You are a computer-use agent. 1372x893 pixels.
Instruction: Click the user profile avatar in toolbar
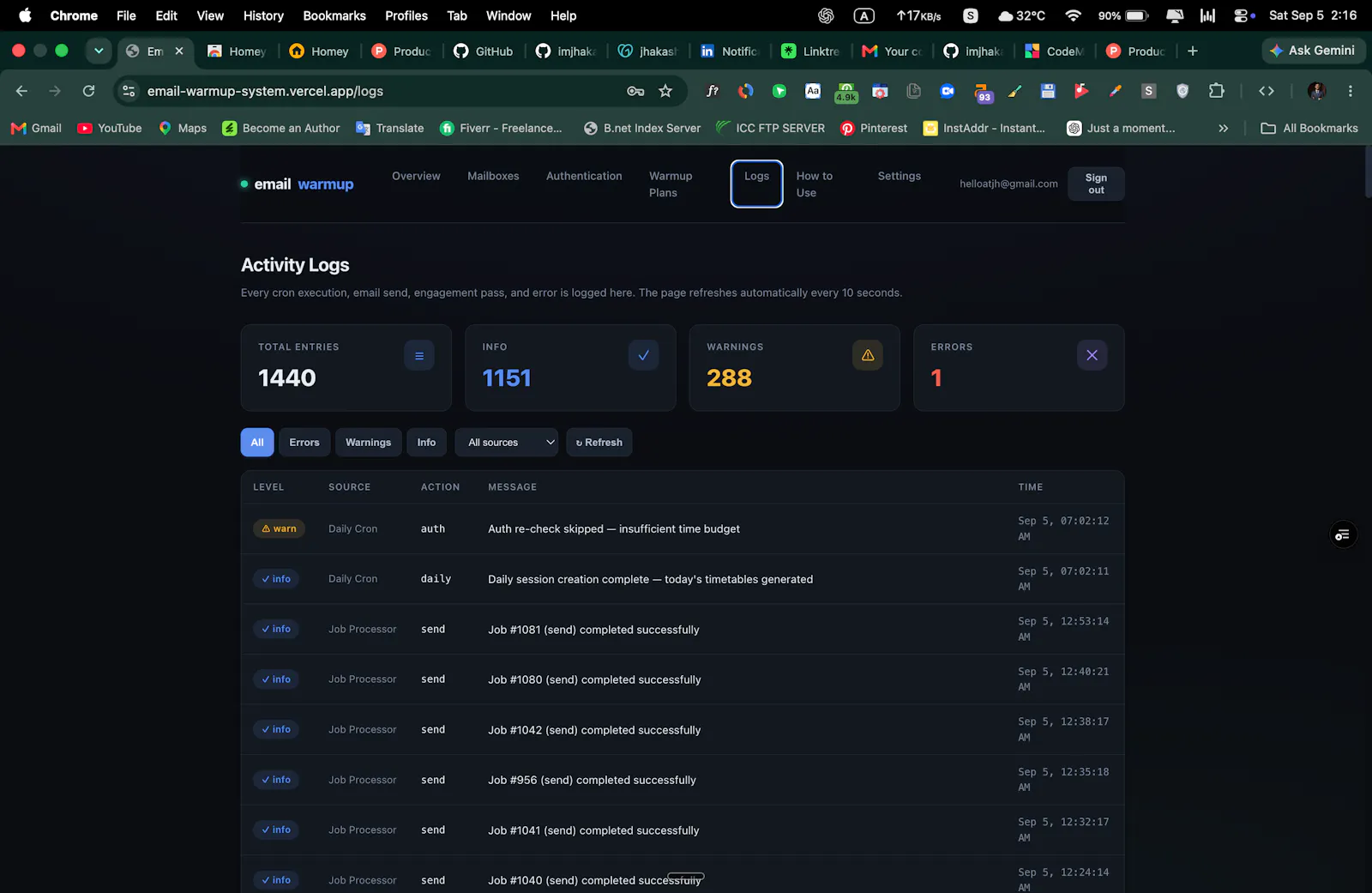pos(1317,91)
